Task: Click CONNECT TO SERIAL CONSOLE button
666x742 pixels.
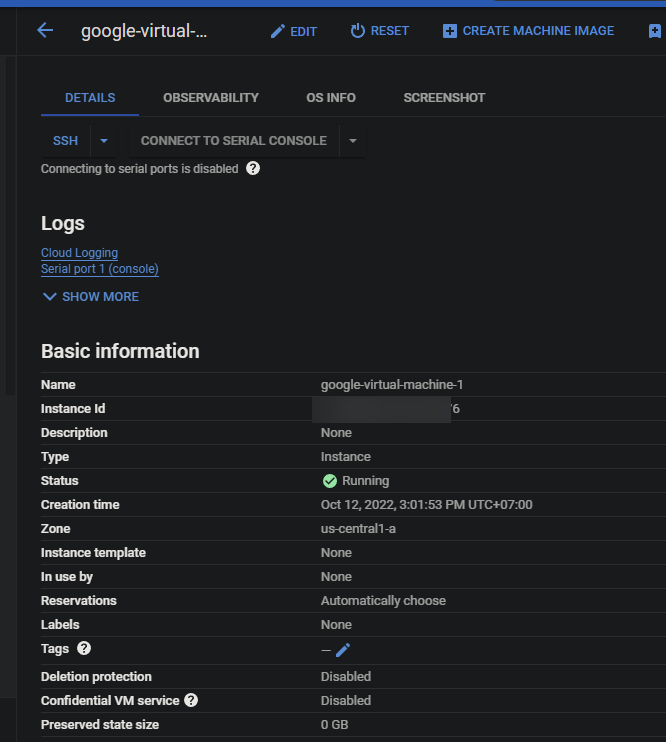Action: point(234,141)
